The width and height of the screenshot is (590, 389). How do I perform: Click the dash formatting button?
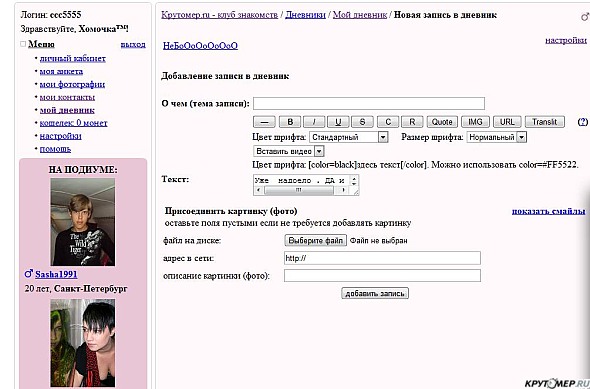point(264,122)
